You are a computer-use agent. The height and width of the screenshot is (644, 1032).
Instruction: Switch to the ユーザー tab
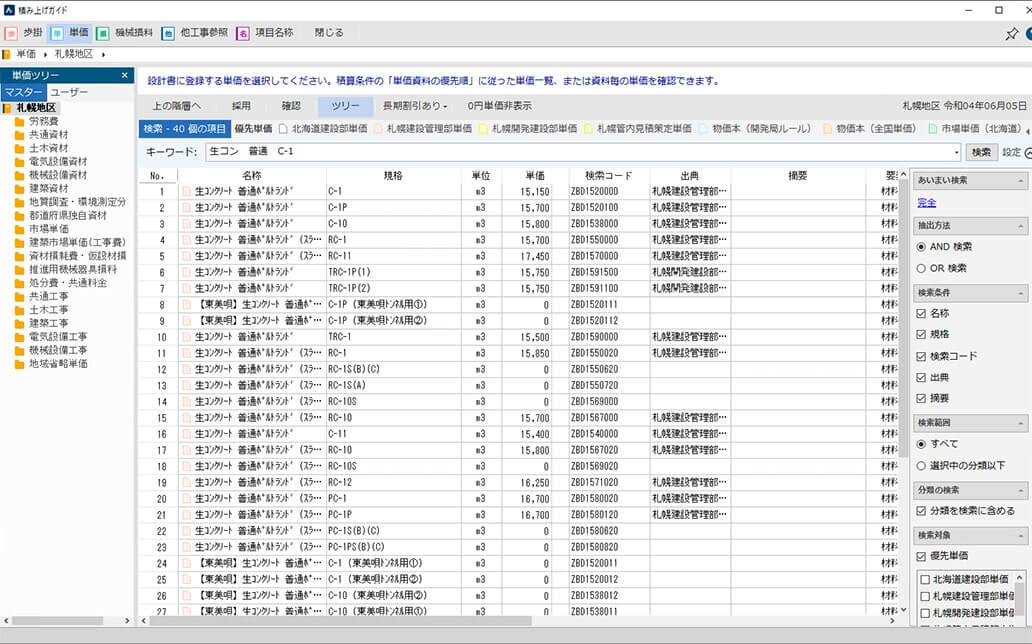[69, 92]
